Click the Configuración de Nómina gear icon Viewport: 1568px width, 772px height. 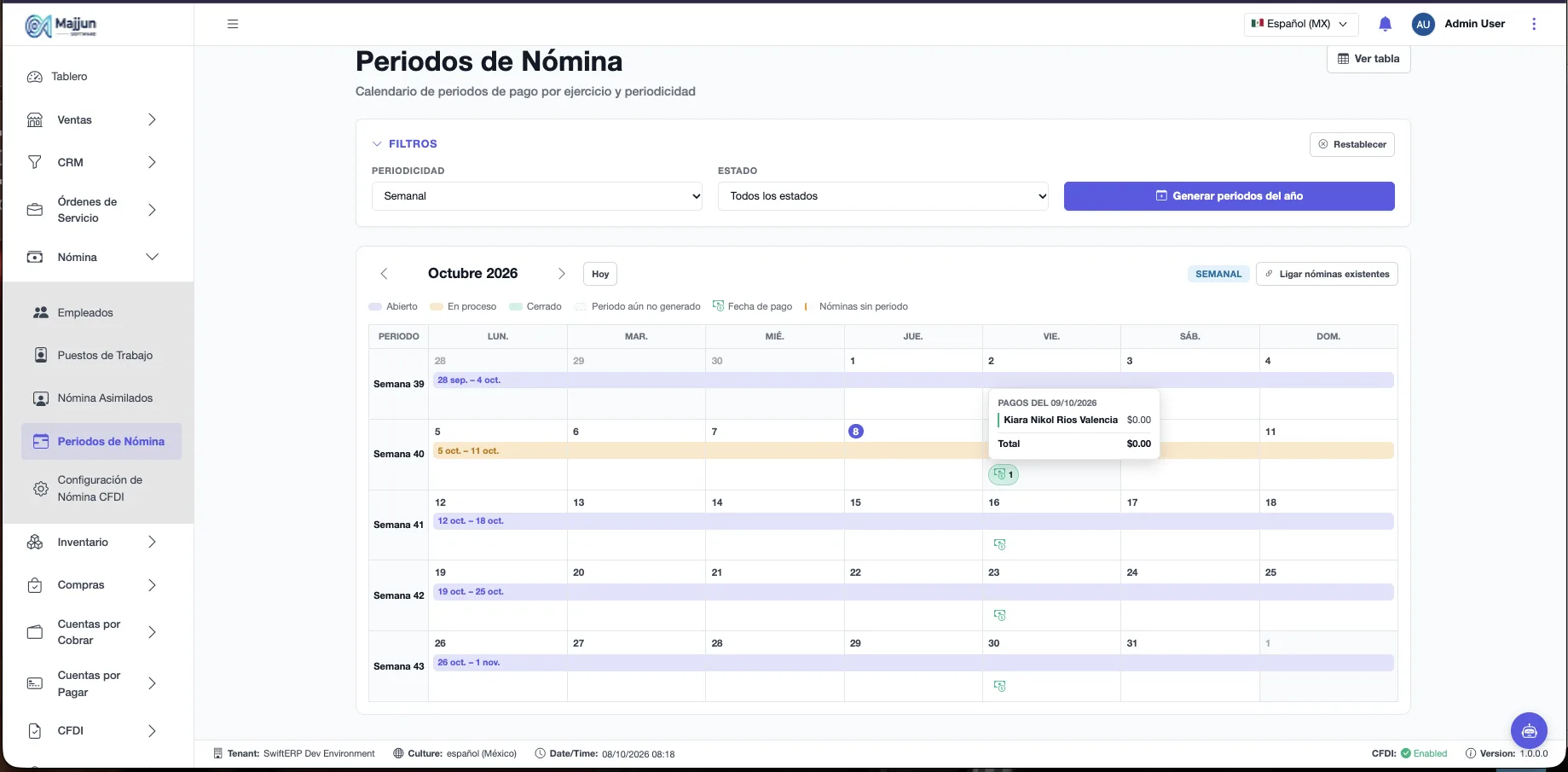41,489
